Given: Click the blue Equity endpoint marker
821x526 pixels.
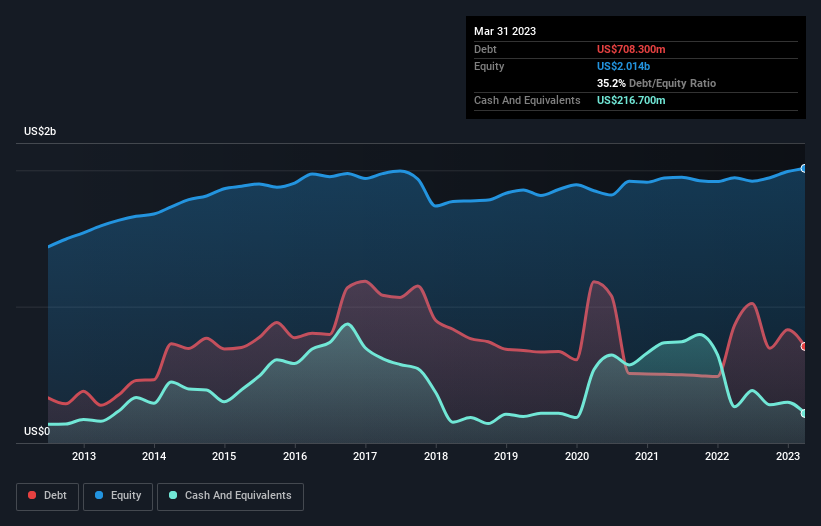Looking at the screenshot, I should pos(804,169).
